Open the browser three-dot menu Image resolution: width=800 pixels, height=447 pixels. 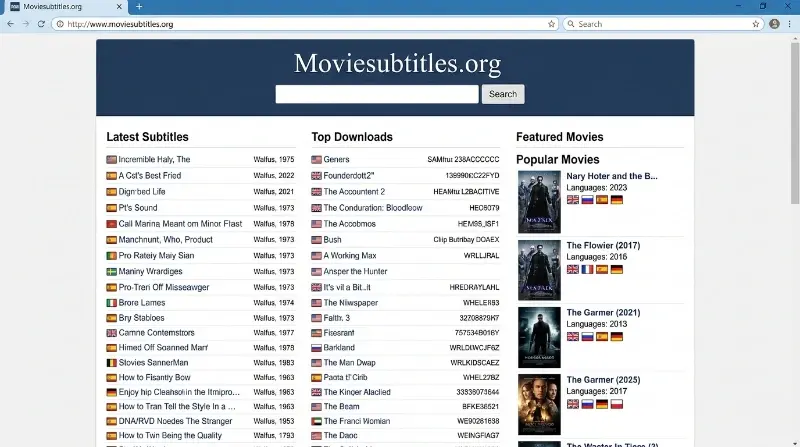[790, 24]
